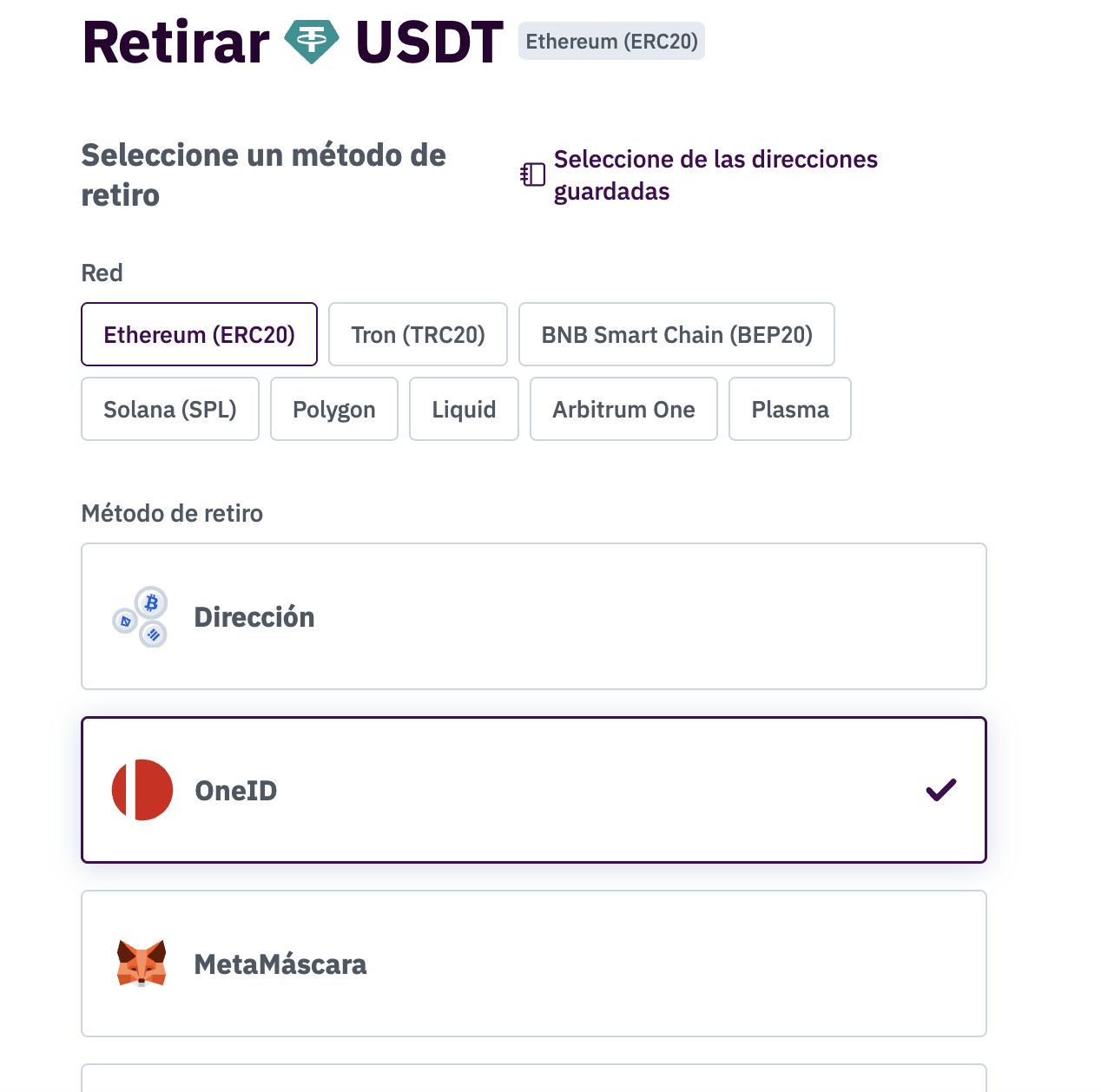
Task: Click the saved addresses notebook icon
Action: [x=532, y=174]
